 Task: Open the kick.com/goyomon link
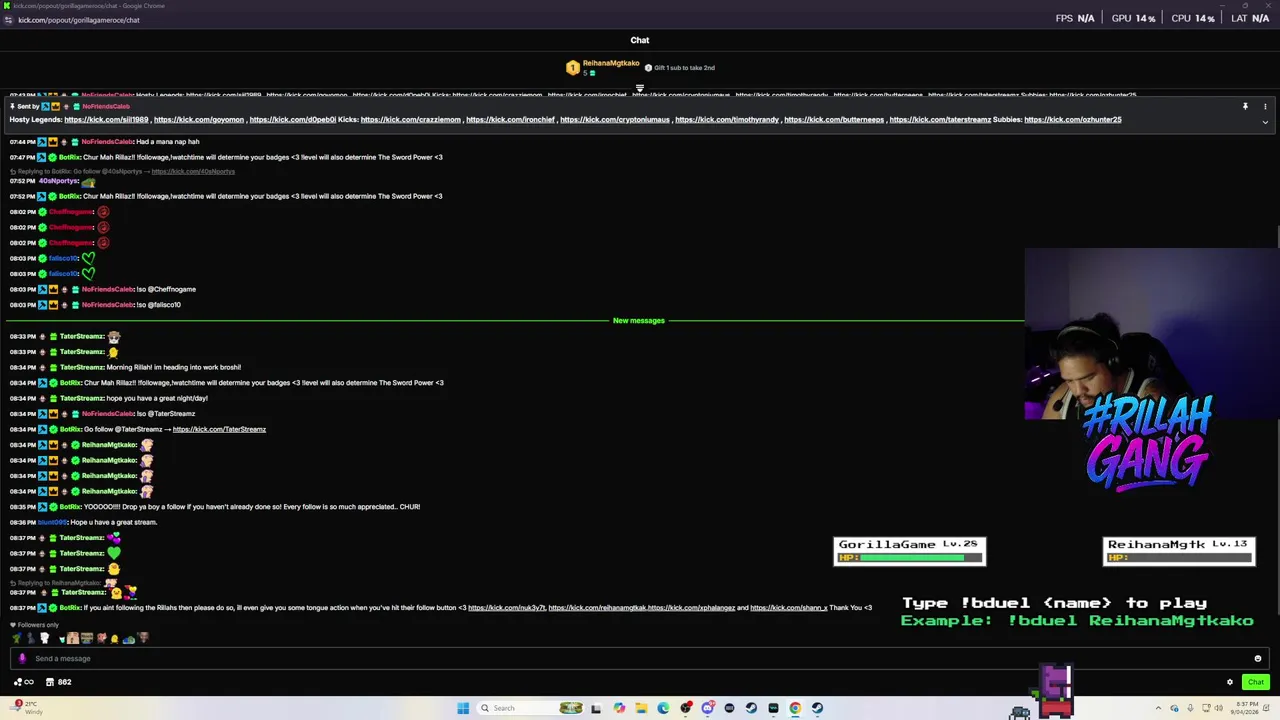pos(199,120)
